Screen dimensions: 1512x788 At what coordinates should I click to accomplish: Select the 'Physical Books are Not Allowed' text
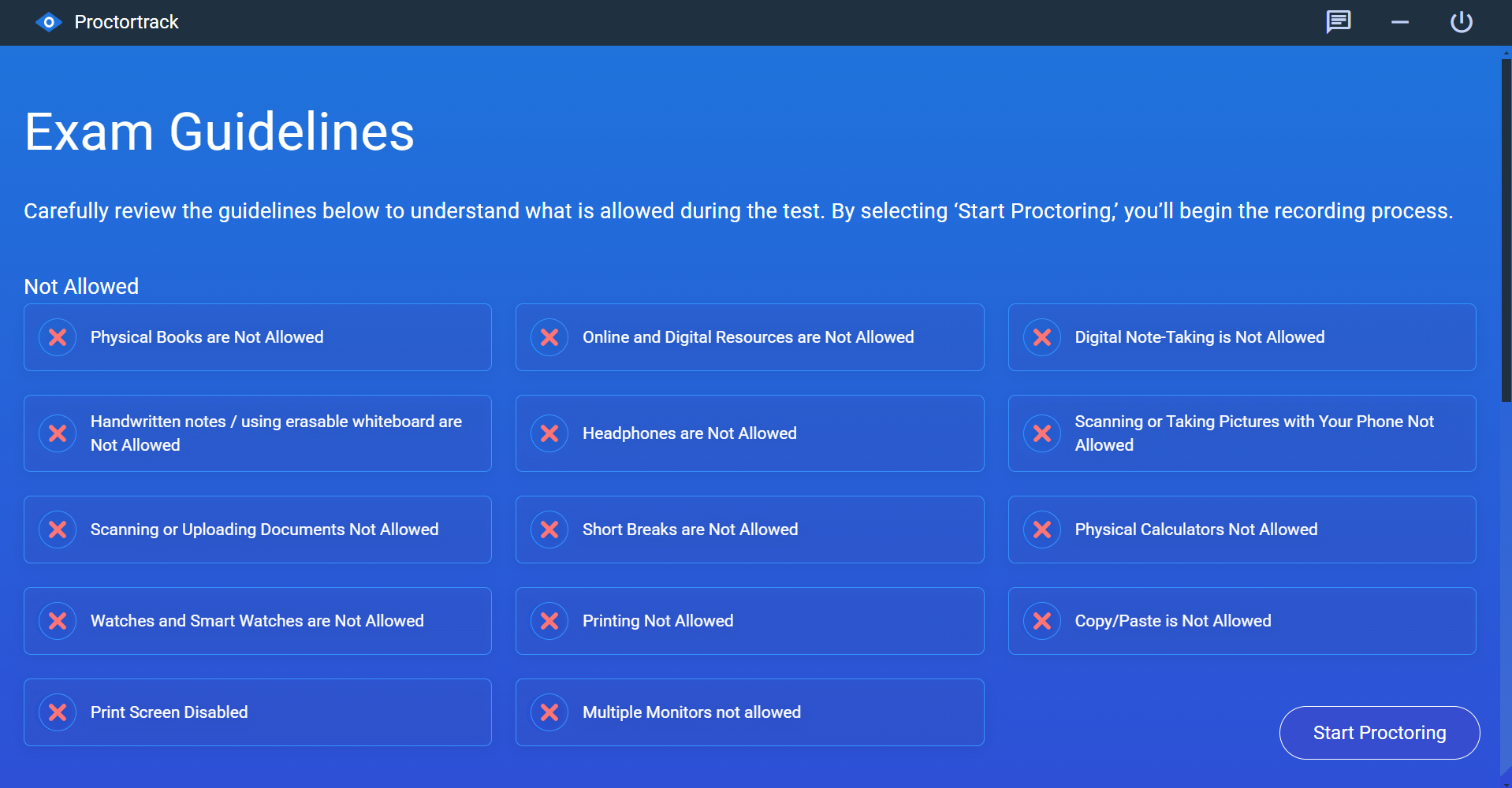207,337
